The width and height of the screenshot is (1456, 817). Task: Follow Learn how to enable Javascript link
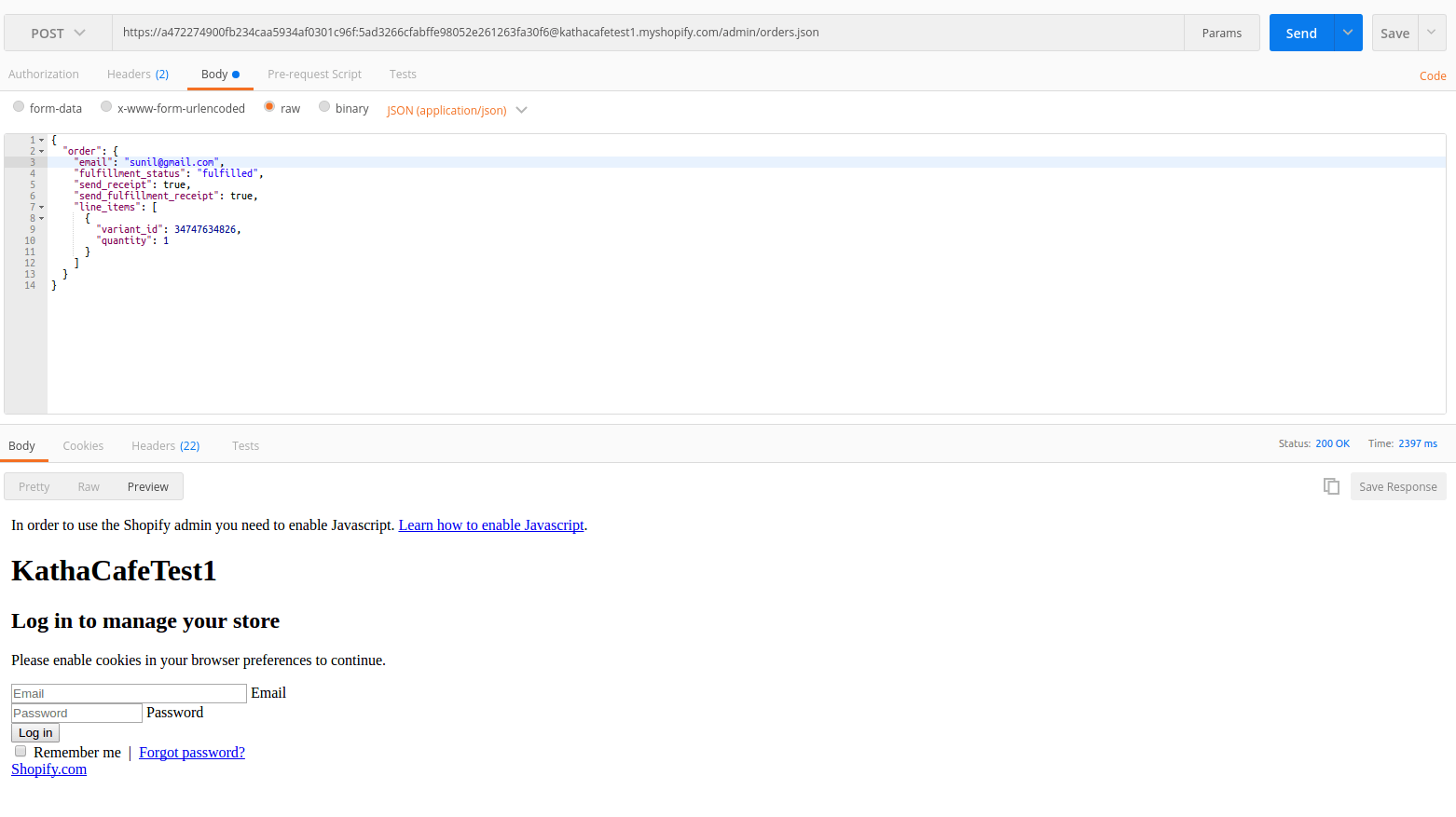(x=491, y=525)
